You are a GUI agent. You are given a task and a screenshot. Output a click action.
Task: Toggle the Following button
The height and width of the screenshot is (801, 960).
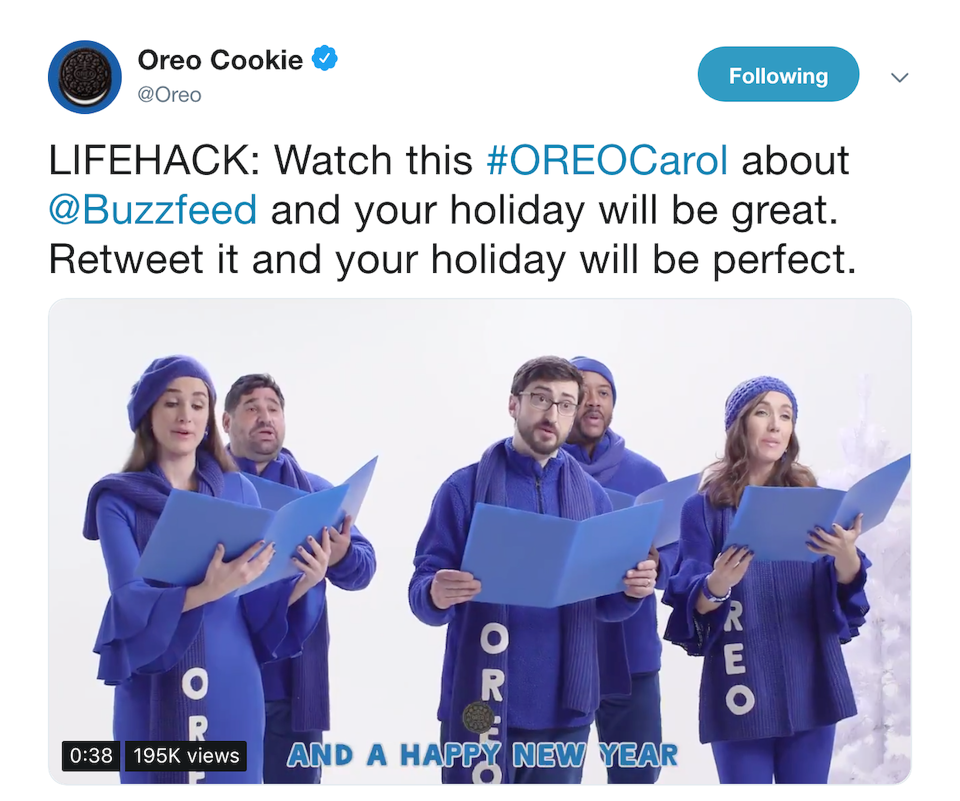click(778, 74)
